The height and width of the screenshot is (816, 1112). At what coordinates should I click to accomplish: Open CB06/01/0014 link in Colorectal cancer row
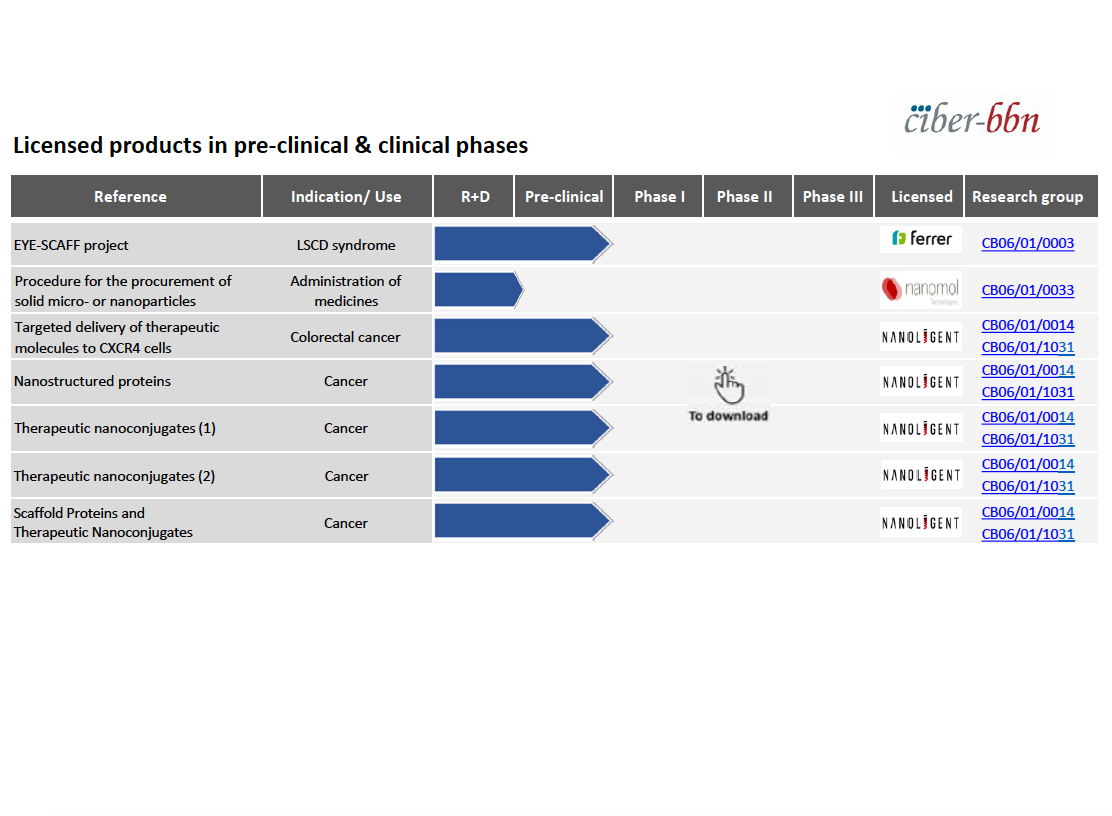(1028, 325)
